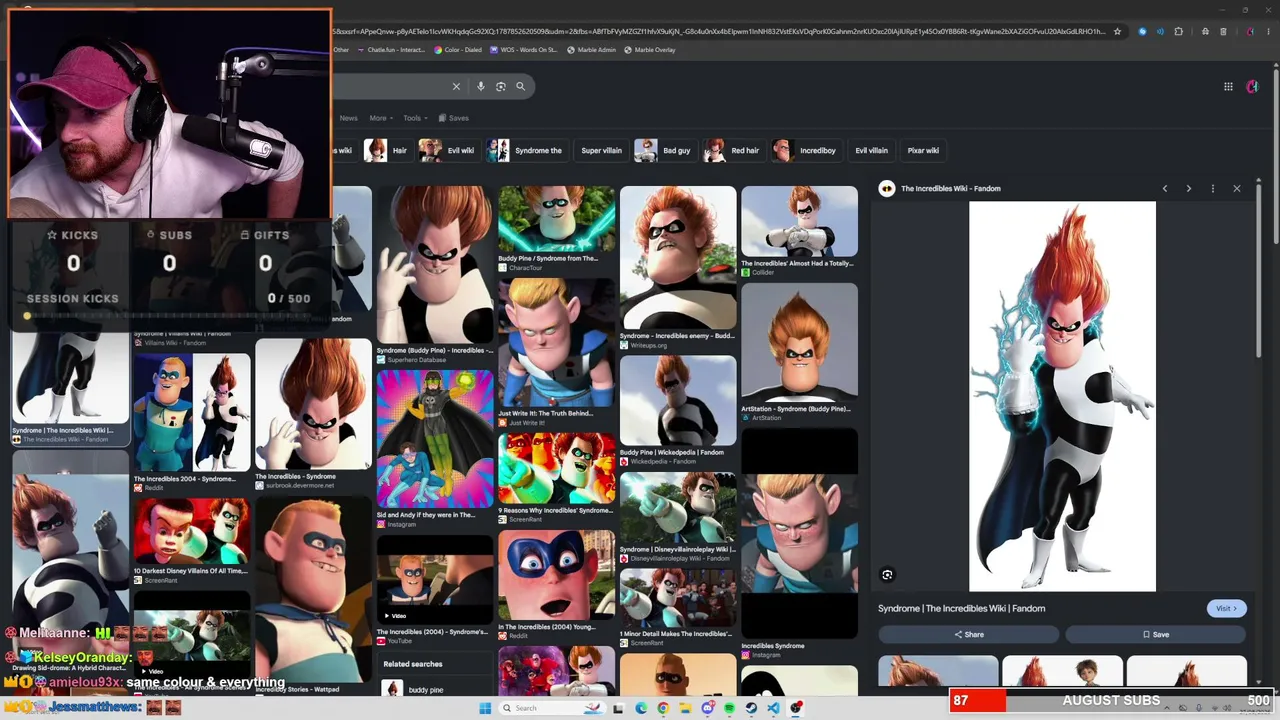The image size is (1280, 720).
Task: Open the Google account avatar menu
Action: point(1252,86)
